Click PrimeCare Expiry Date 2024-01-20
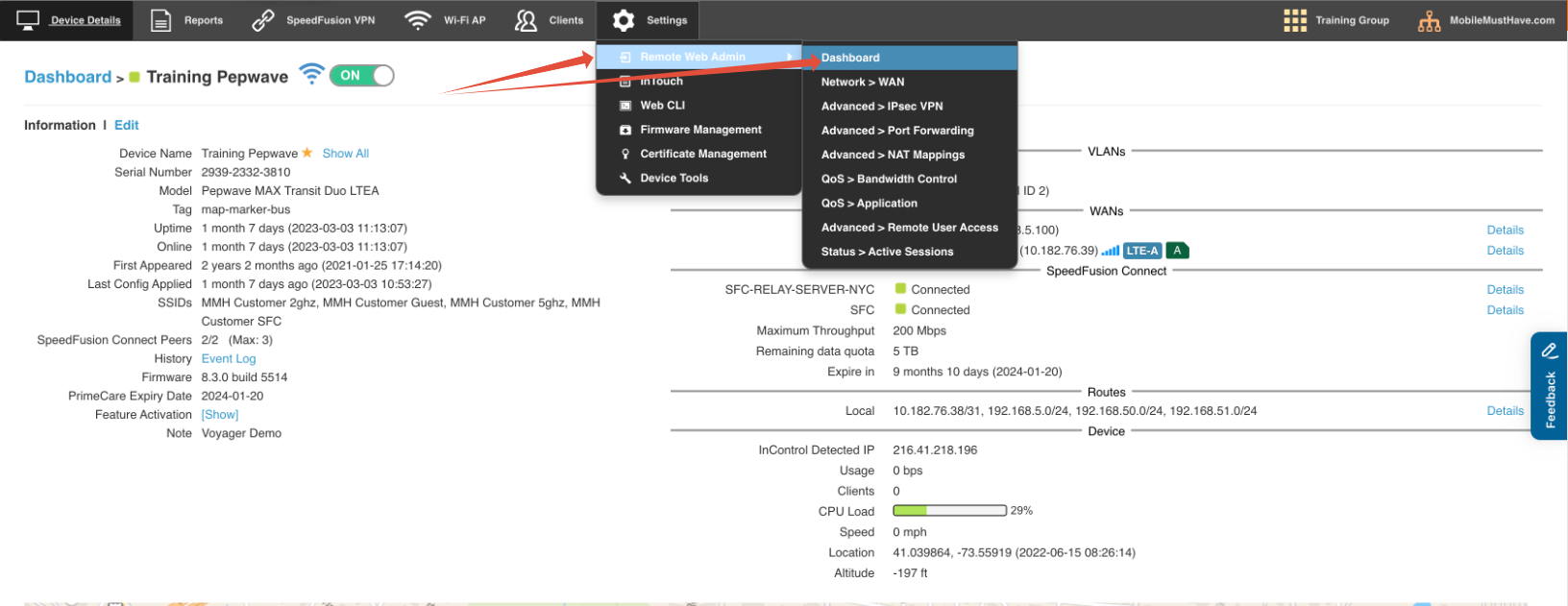Image resolution: width=1568 pixels, height=606 pixels. [x=233, y=396]
